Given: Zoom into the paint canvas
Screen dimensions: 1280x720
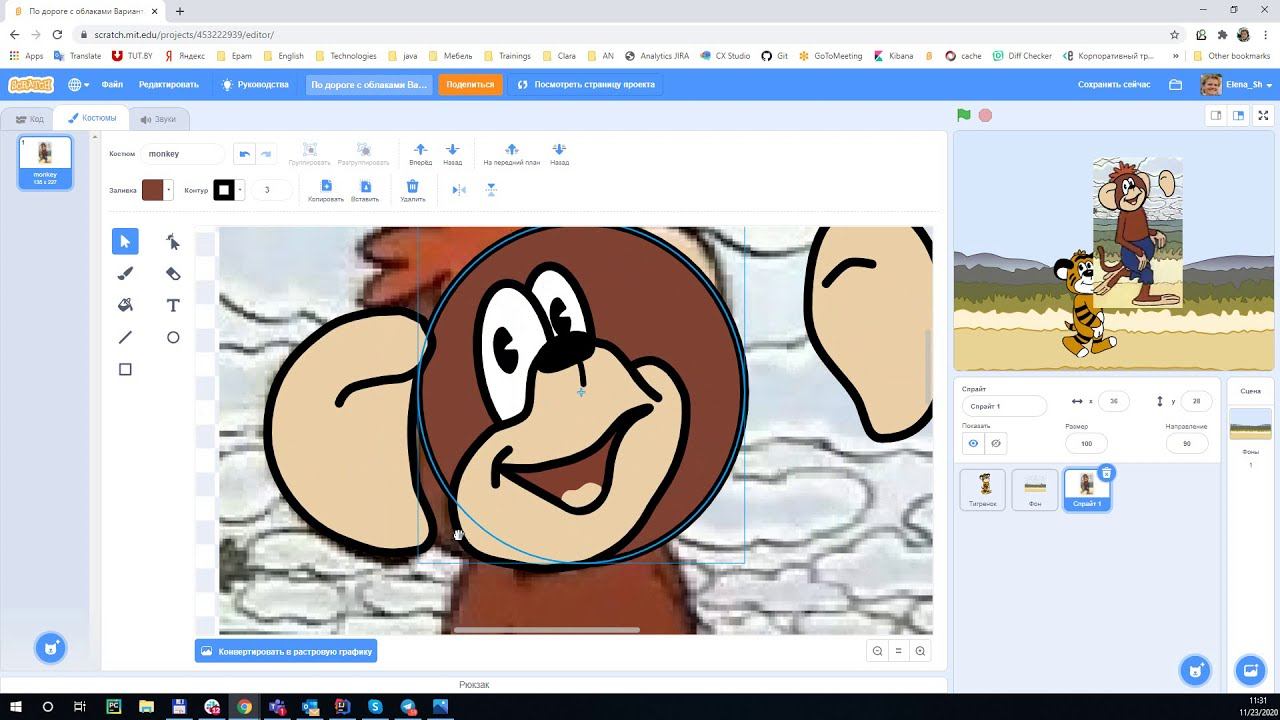Looking at the screenshot, I should (x=920, y=651).
